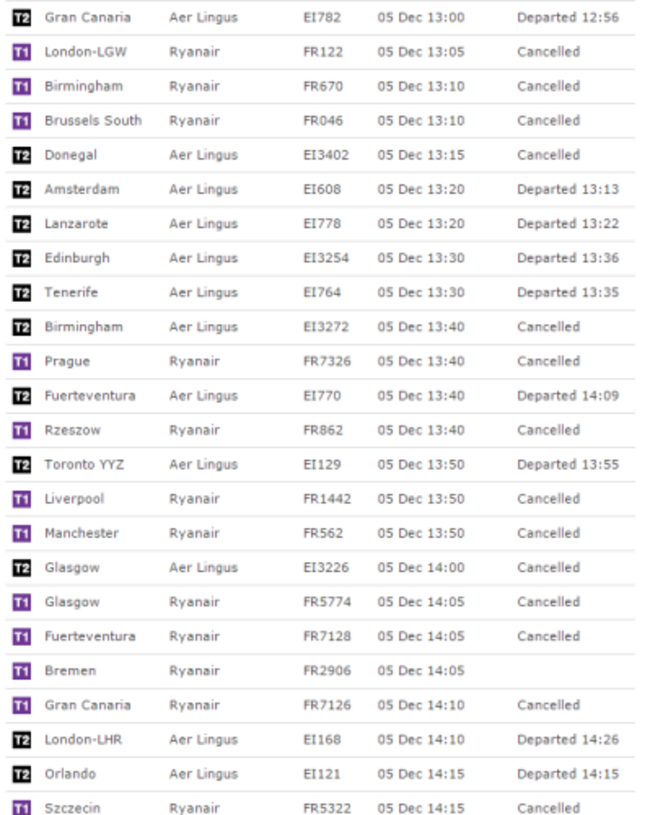Click the 'Departed 12:56' status for EI782

pos(567,18)
